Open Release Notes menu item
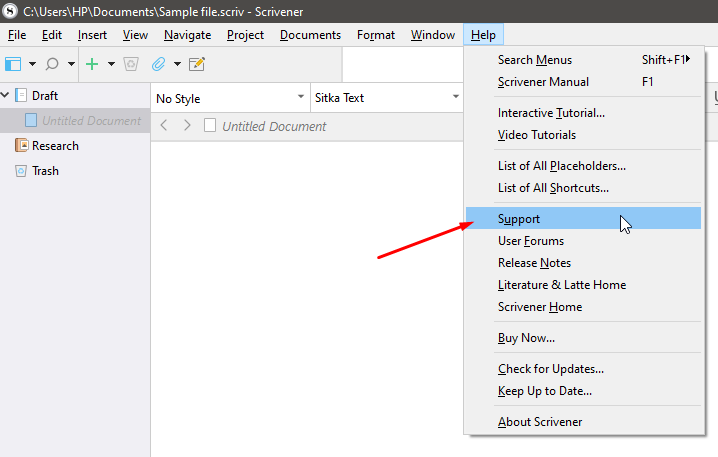The height and width of the screenshot is (457, 718). point(583,263)
